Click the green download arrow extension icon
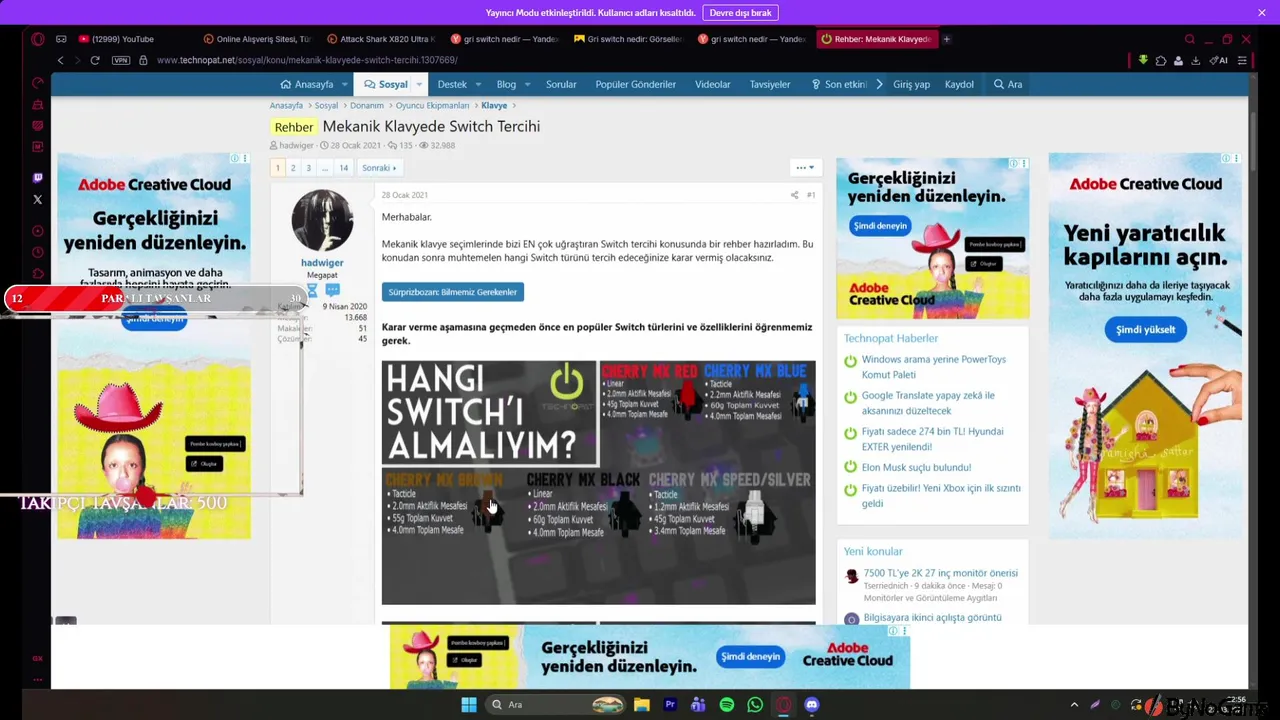The image size is (1280, 720). (x=1143, y=60)
